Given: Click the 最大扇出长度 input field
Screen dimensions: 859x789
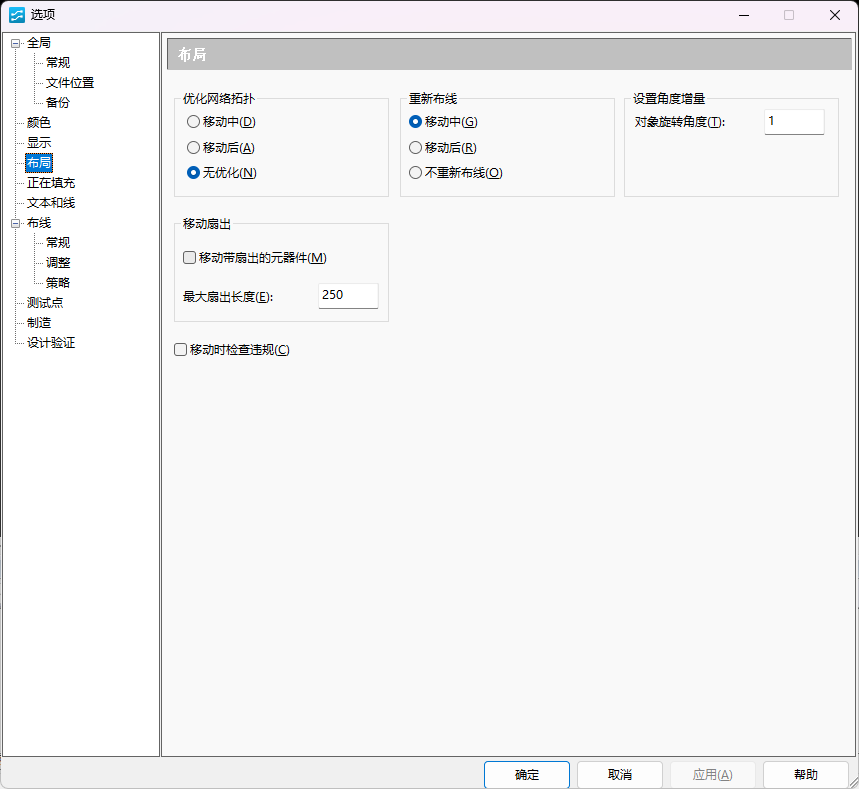Looking at the screenshot, I should (x=348, y=296).
